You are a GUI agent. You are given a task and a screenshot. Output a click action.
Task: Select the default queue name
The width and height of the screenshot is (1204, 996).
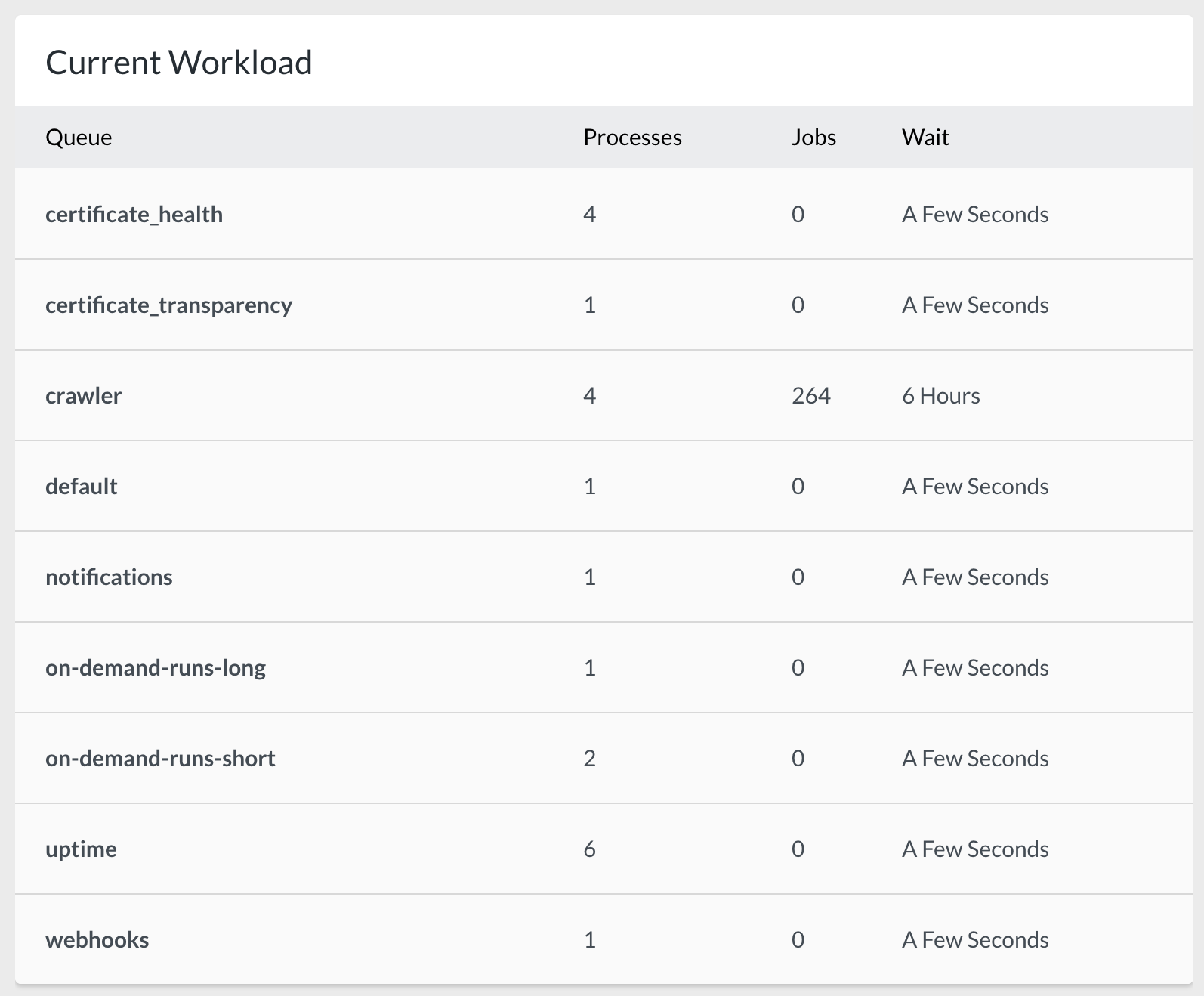(81, 487)
